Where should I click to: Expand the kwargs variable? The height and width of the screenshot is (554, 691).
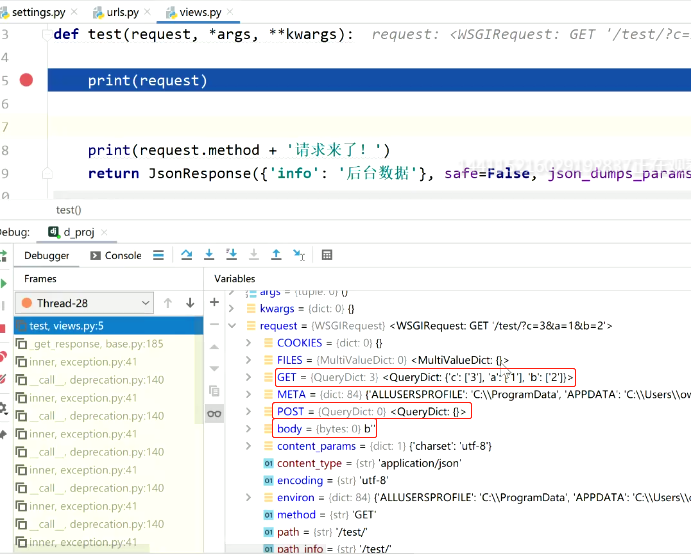click(231, 309)
